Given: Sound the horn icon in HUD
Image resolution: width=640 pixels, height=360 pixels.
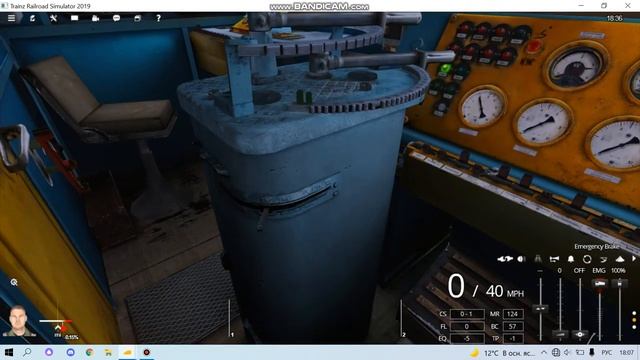Looking at the screenshot, I should (554, 259).
